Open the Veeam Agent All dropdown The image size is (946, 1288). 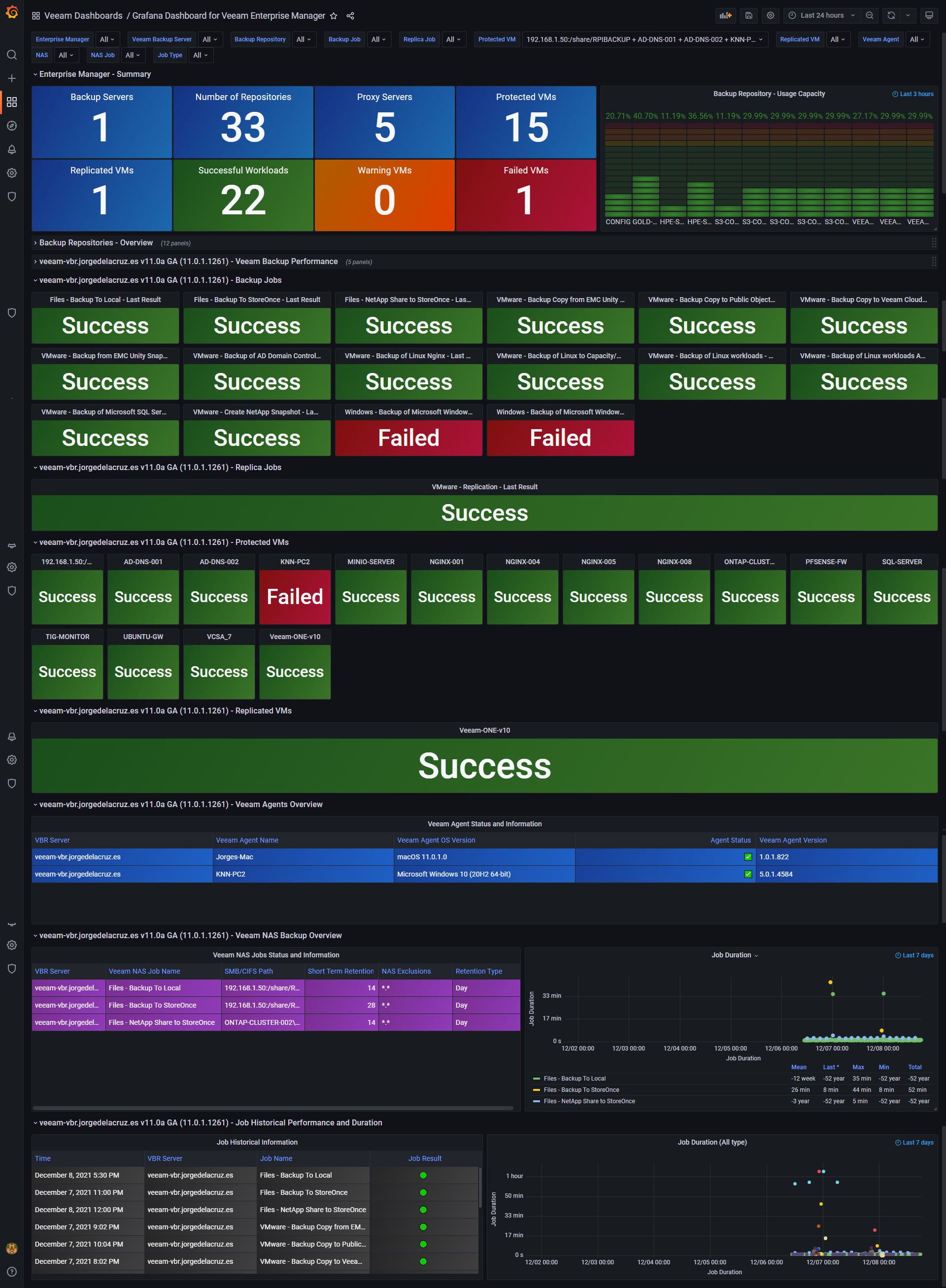[917, 39]
